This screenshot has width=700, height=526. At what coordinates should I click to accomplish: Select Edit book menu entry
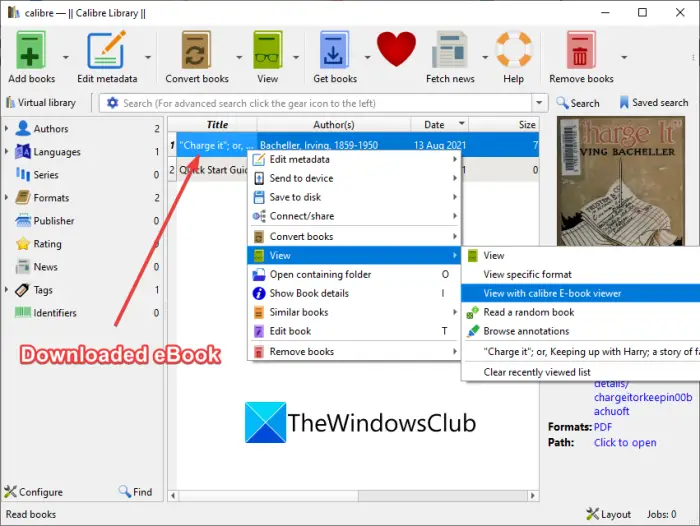click(x=354, y=331)
